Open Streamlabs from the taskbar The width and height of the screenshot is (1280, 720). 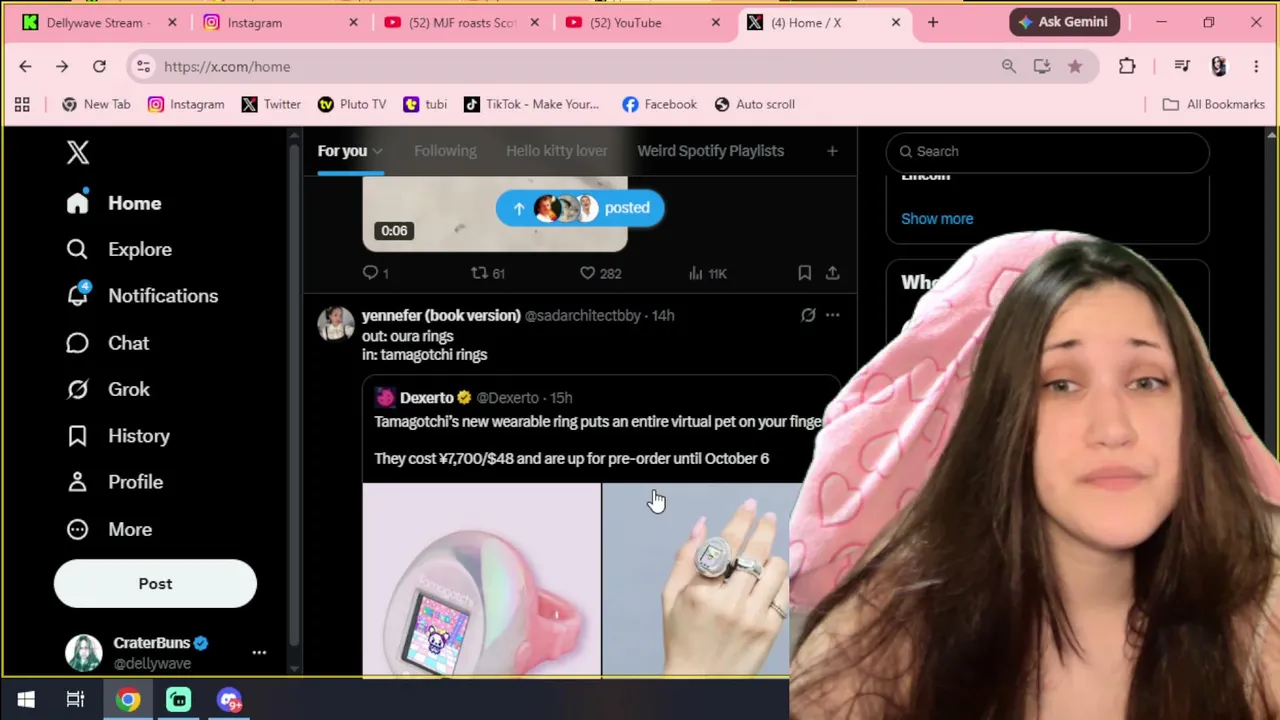click(x=178, y=699)
